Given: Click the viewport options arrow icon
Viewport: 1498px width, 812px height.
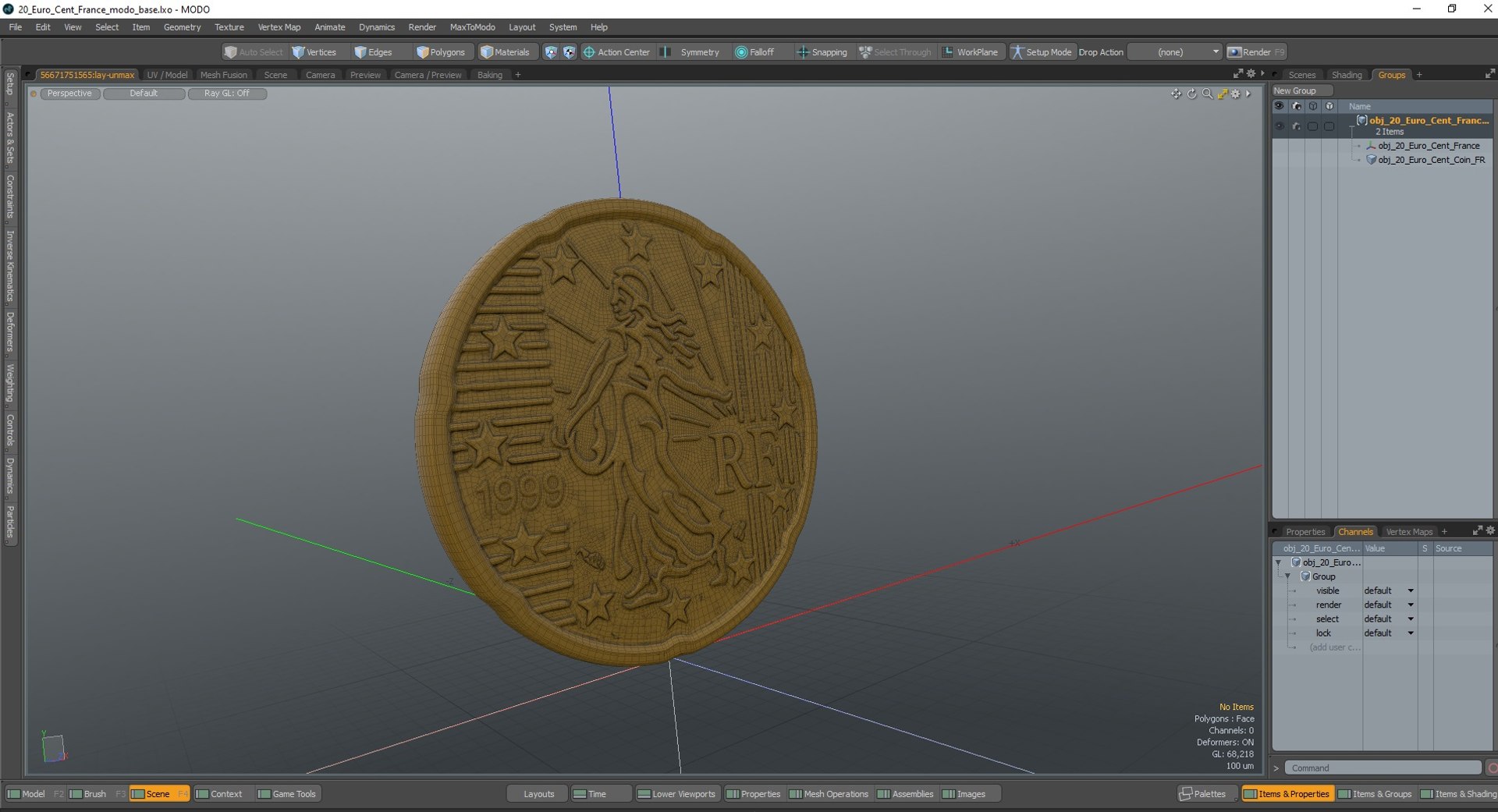Looking at the screenshot, I should tap(1248, 94).
